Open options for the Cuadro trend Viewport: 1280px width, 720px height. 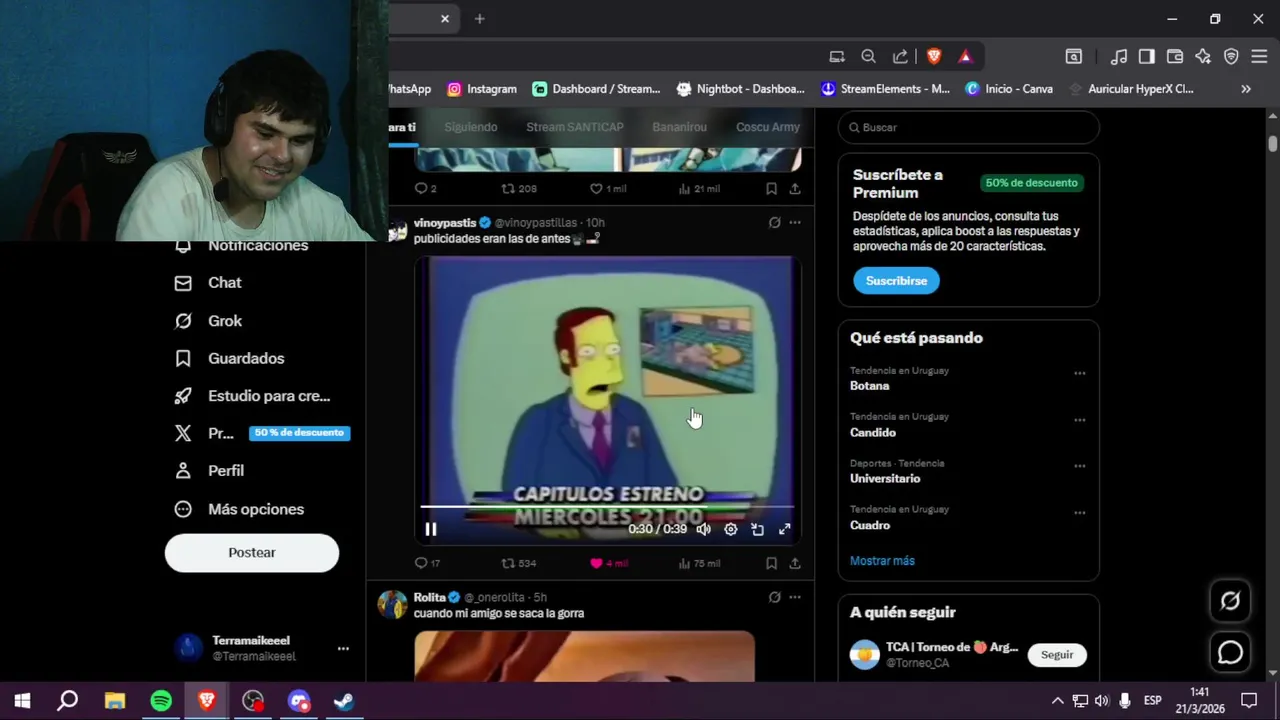click(x=1080, y=513)
